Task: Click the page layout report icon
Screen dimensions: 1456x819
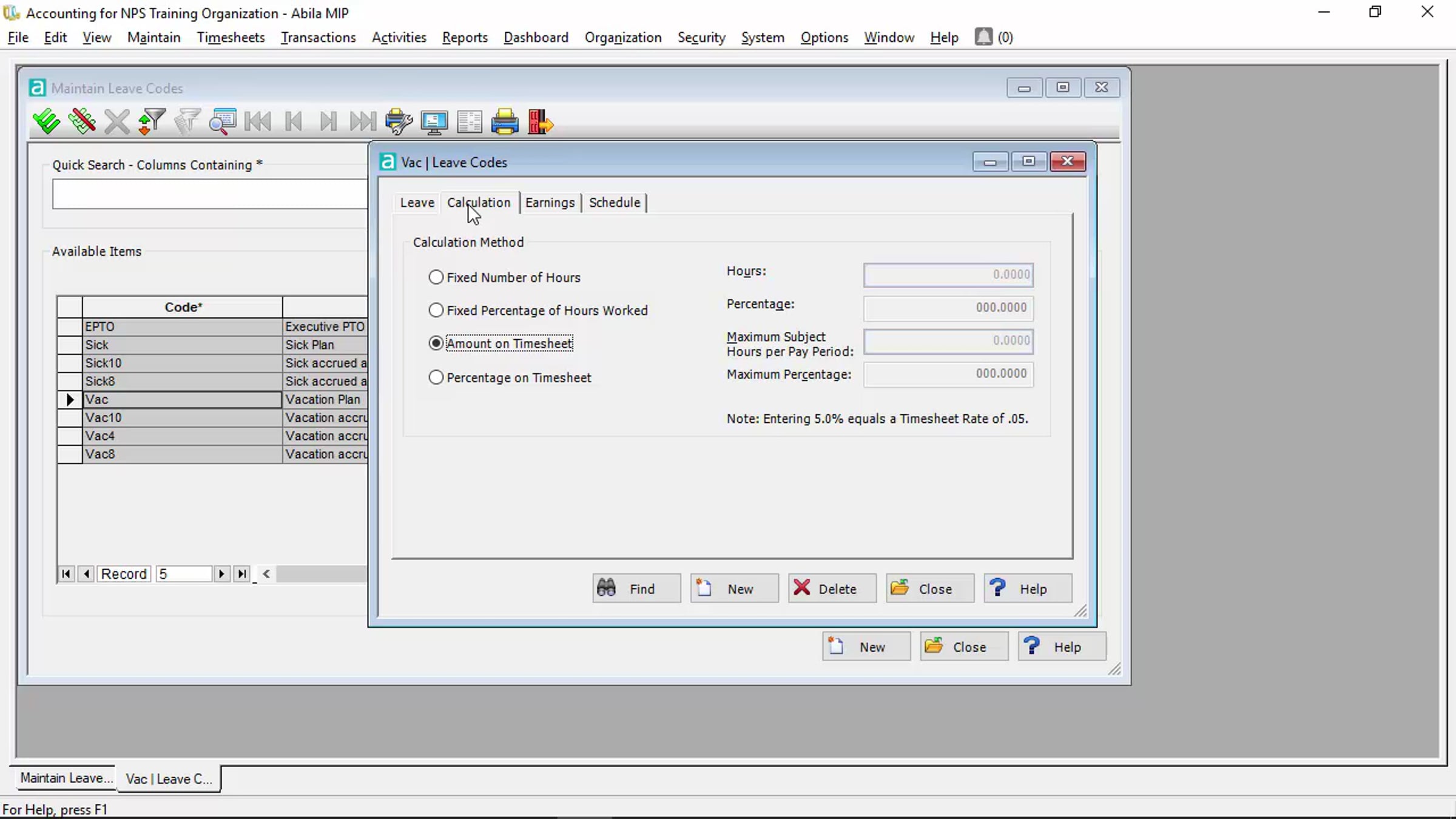Action: (x=470, y=122)
